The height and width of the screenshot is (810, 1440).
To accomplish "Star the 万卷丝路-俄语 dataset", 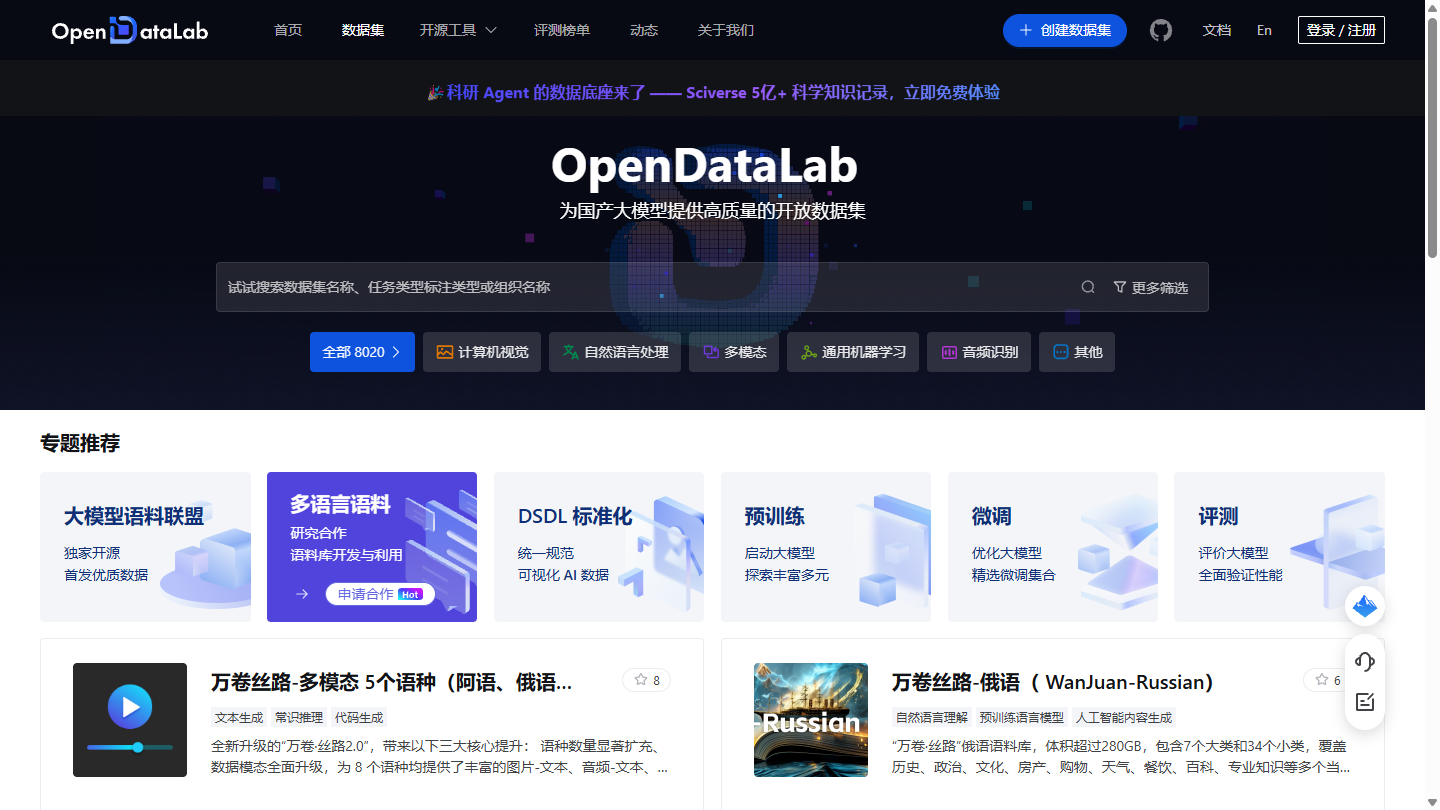I will pos(1327,680).
